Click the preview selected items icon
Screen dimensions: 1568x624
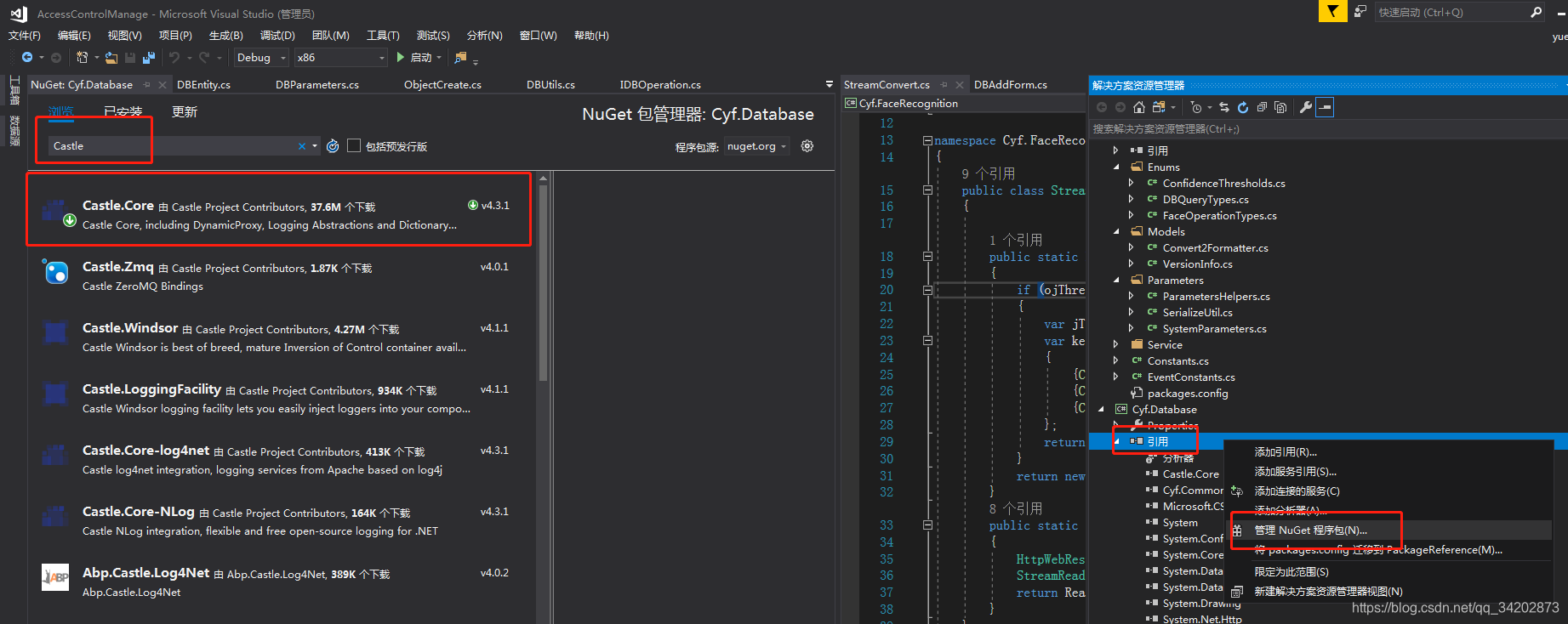[x=1325, y=107]
